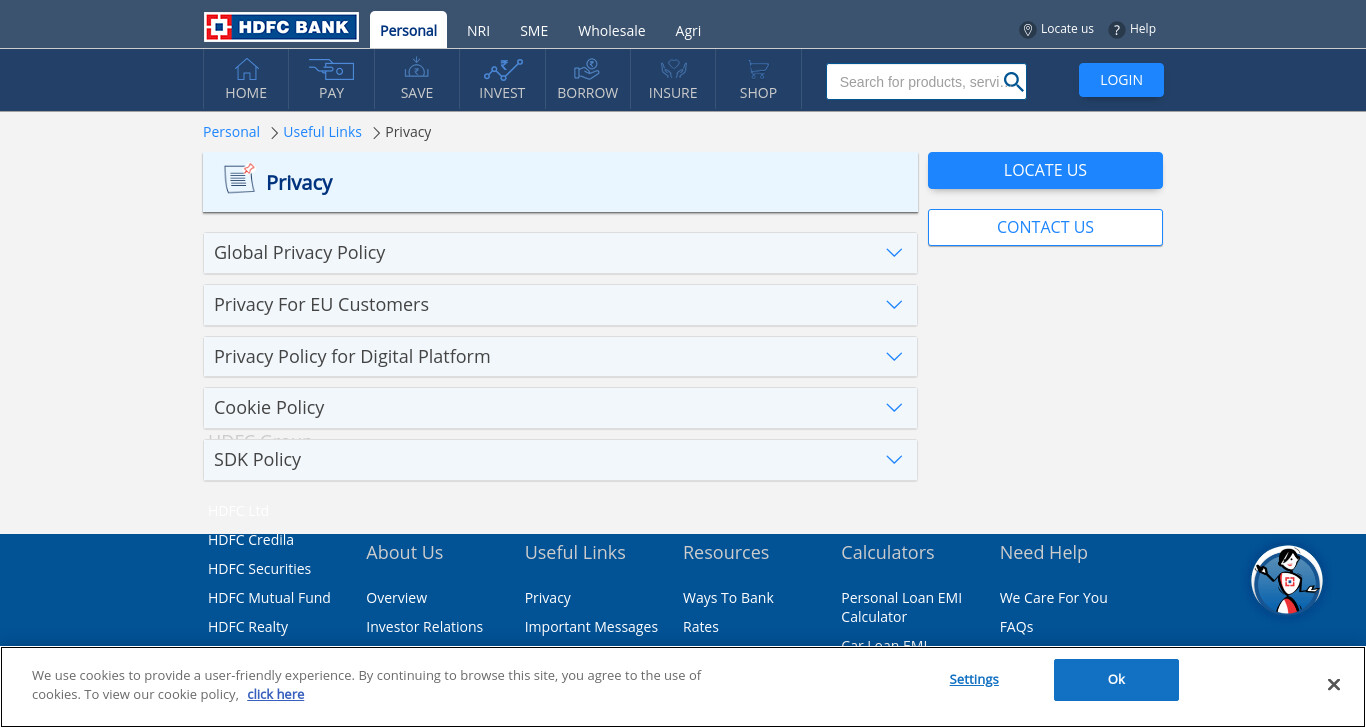Click the Locate us text in header

coord(1067,29)
